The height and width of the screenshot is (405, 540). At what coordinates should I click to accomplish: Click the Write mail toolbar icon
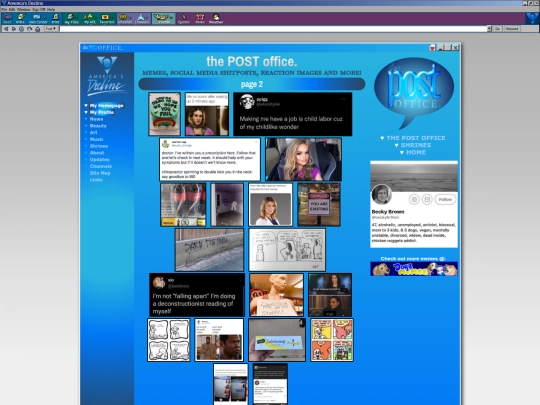coord(21,19)
